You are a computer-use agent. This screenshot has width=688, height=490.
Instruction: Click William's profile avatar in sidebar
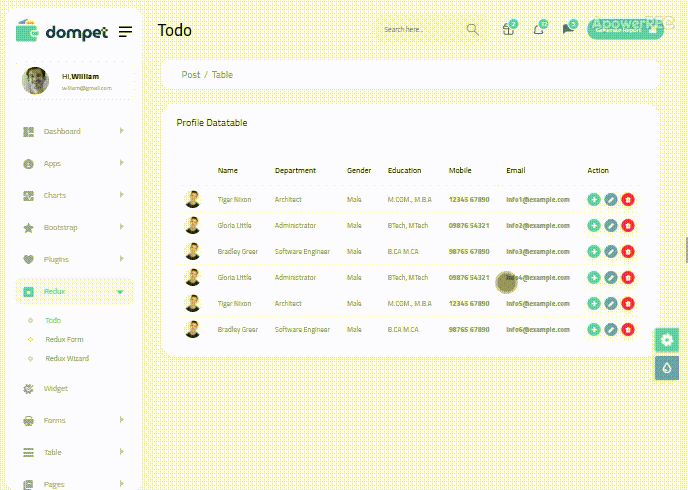point(36,80)
